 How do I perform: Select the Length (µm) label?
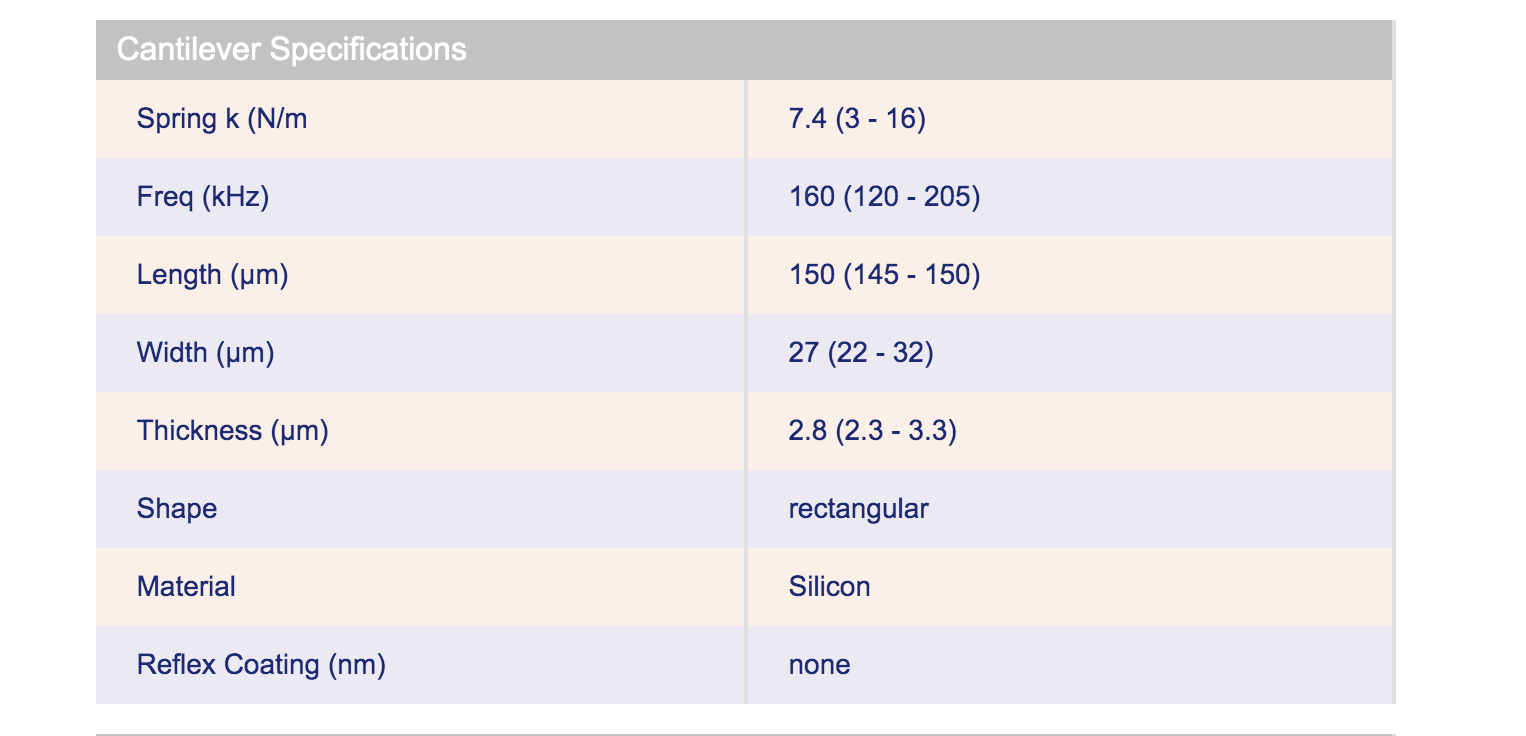pos(212,275)
